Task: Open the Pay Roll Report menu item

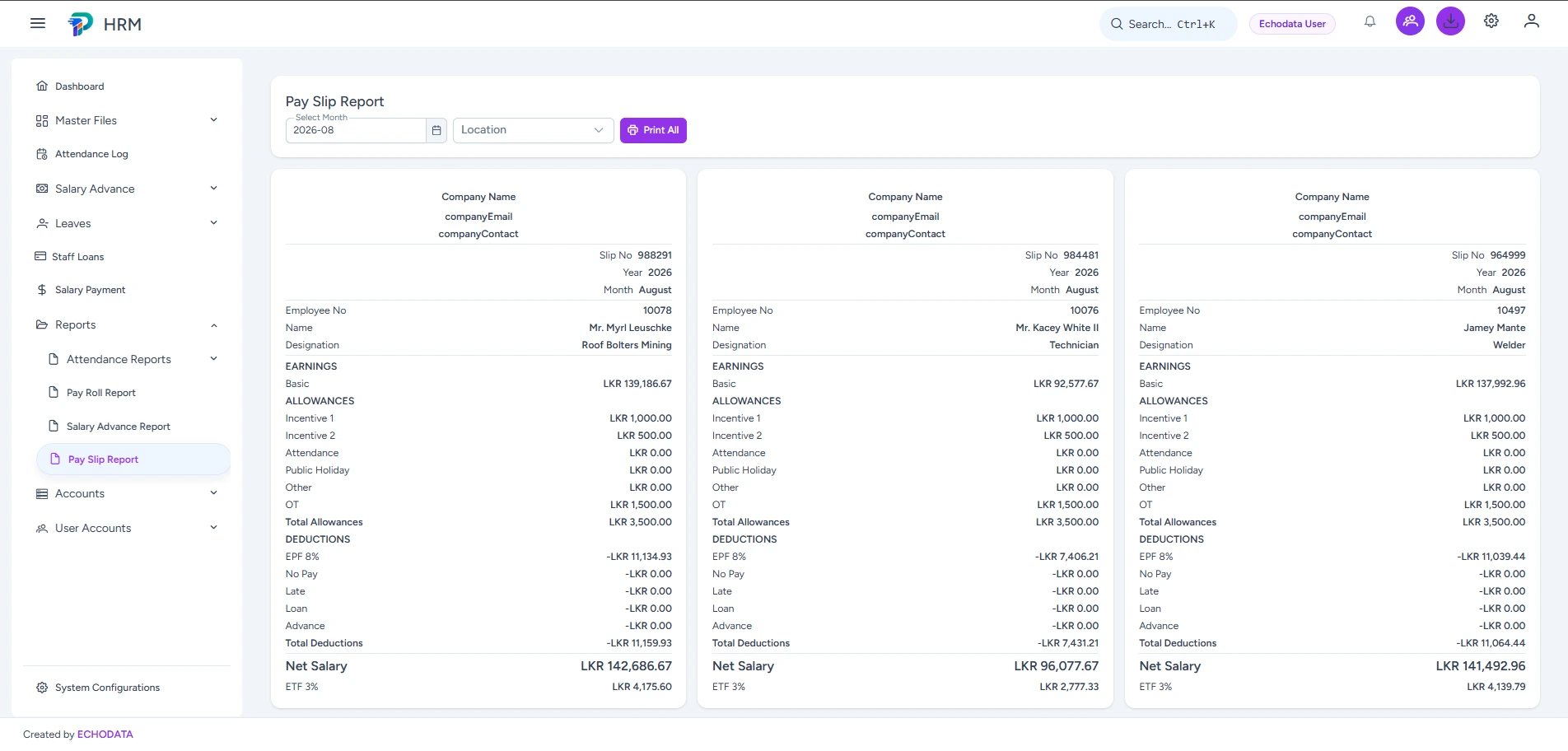Action: pyautogui.click(x=133, y=393)
